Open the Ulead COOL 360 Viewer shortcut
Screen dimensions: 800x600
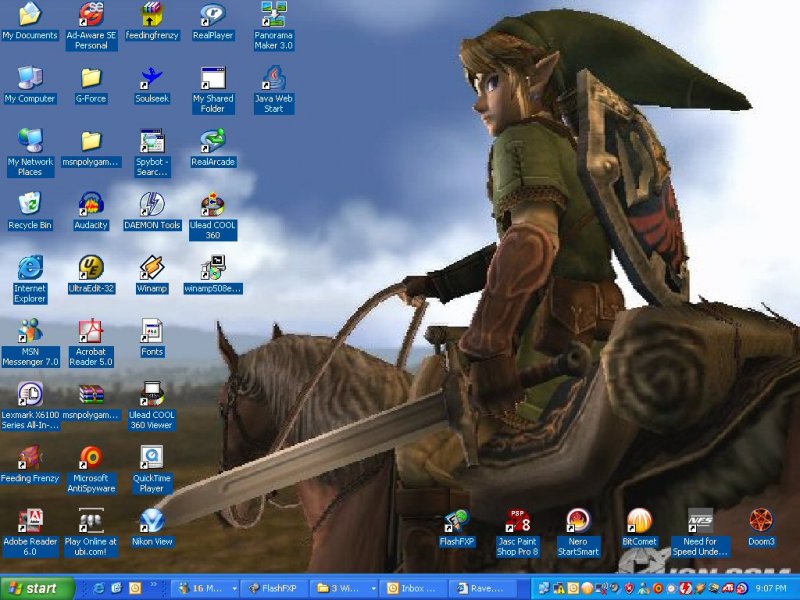pos(152,405)
